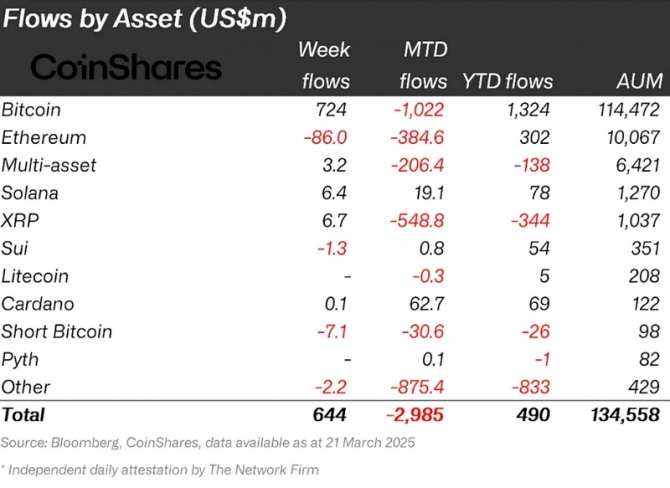This screenshot has height=488, width=670.
Task: Click the Pyth row label
Action: pos(22,359)
